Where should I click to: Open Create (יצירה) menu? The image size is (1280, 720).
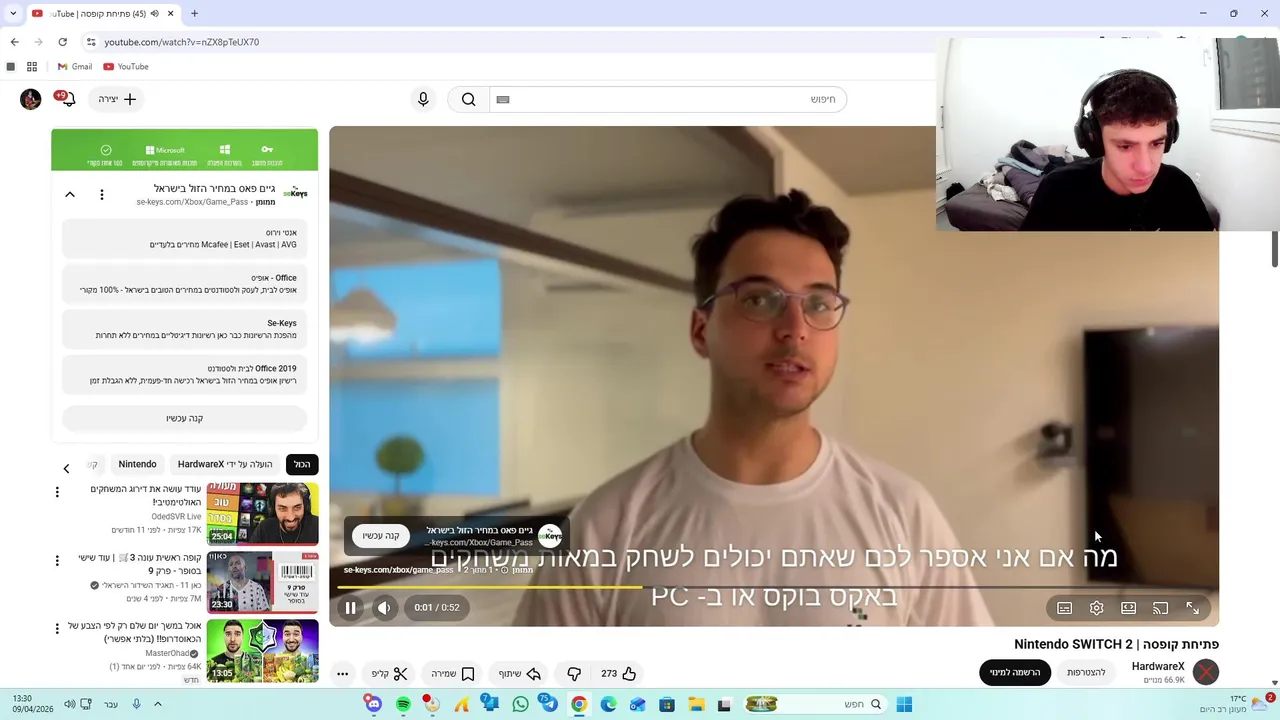pyautogui.click(x=117, y=99)
